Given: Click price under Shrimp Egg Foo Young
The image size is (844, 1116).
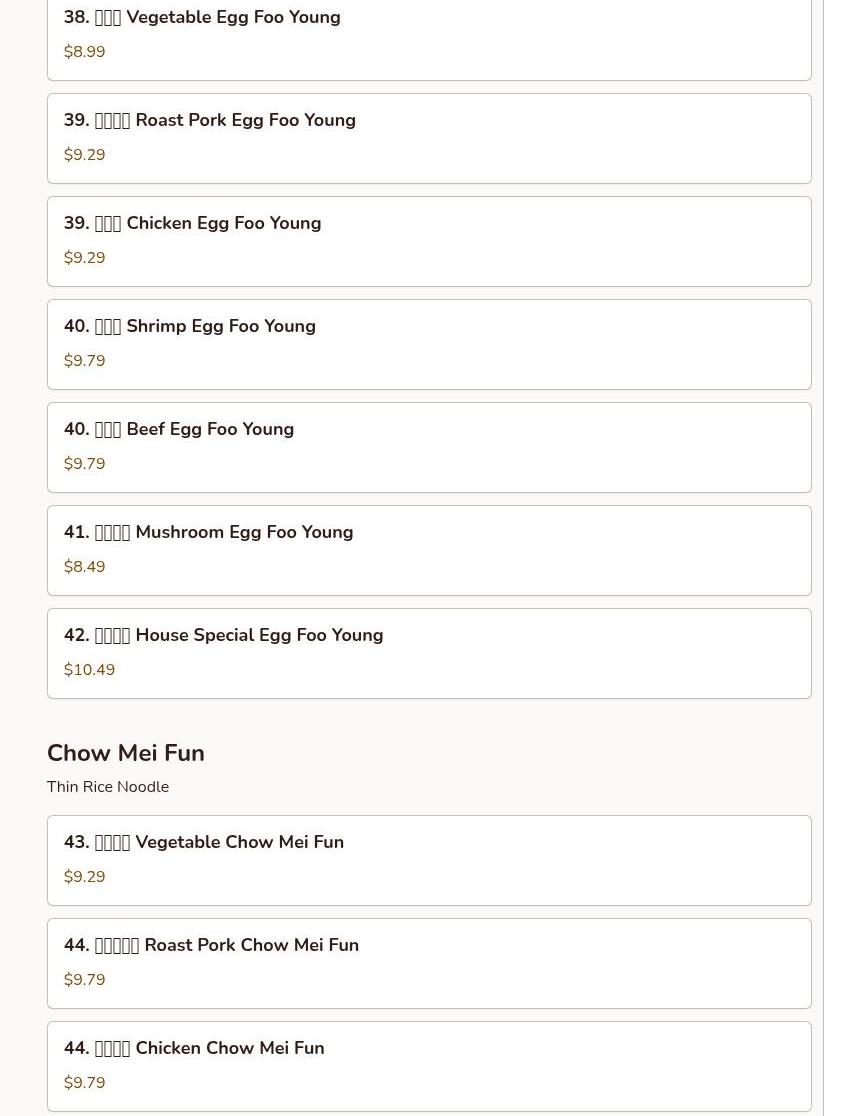Looking at the screenshot, I should (84, 361).
